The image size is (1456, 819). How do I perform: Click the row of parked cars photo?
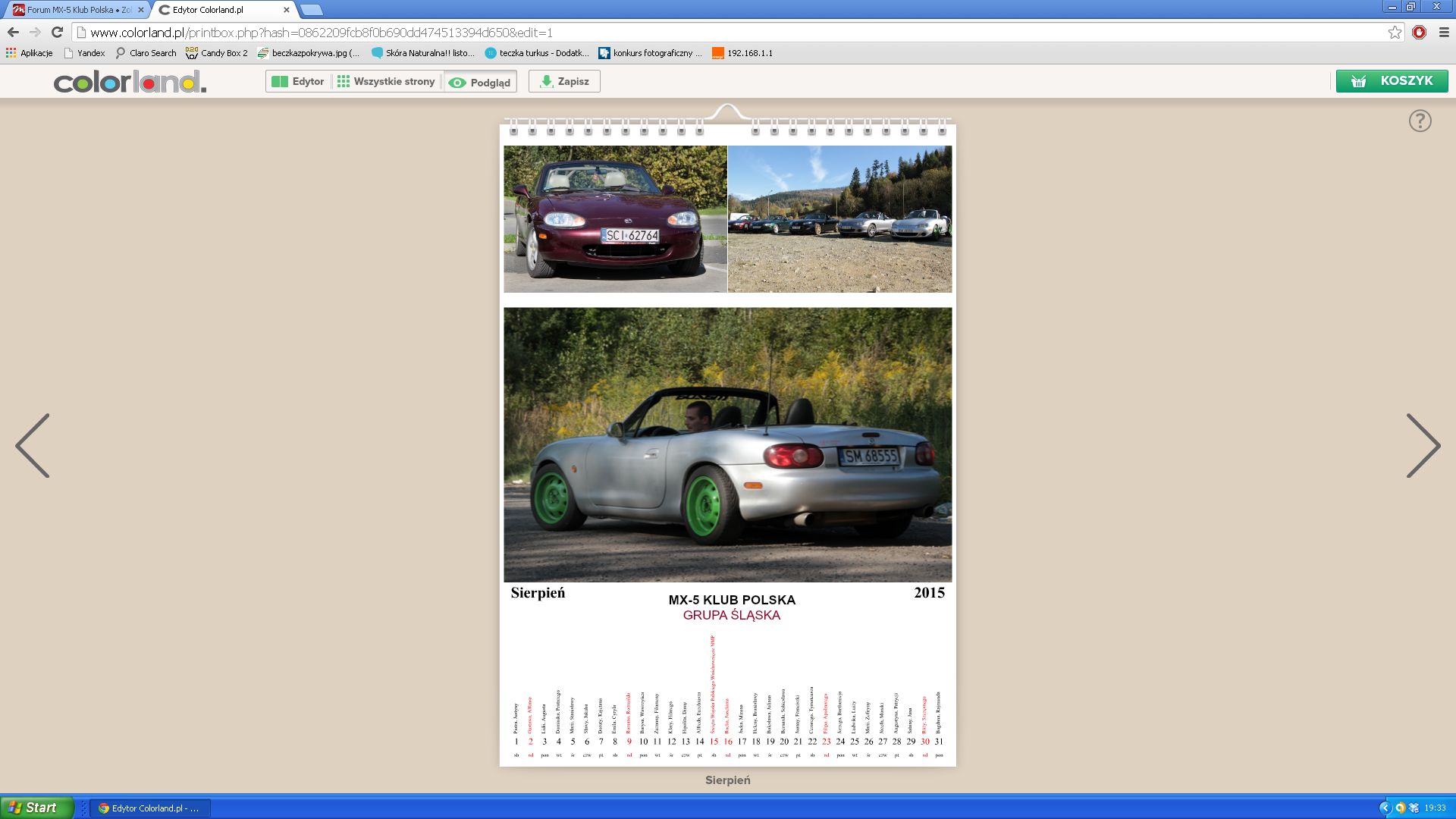click(x=839, y=219)
